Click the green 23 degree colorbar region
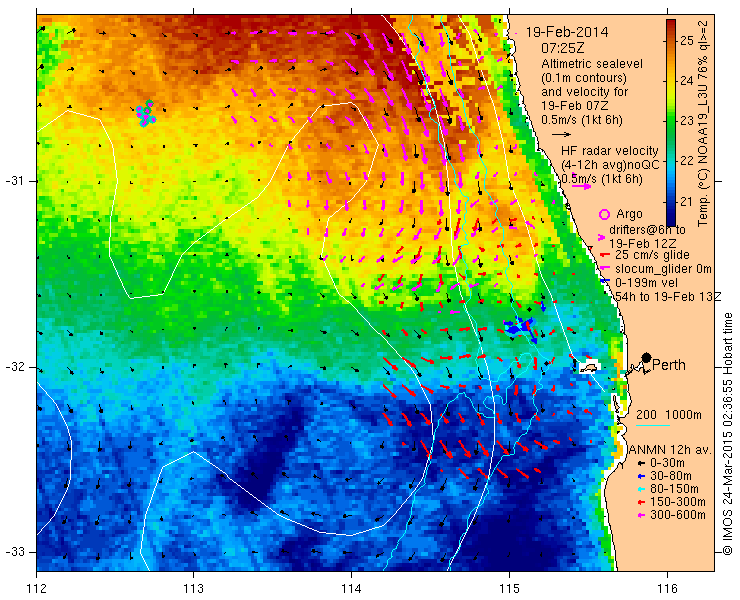This screenshot has width=740, height=600. click(x=671, y=121)
